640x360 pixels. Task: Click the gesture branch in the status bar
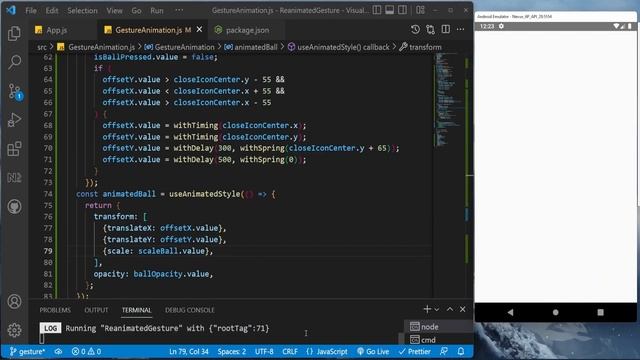(27, 351)
